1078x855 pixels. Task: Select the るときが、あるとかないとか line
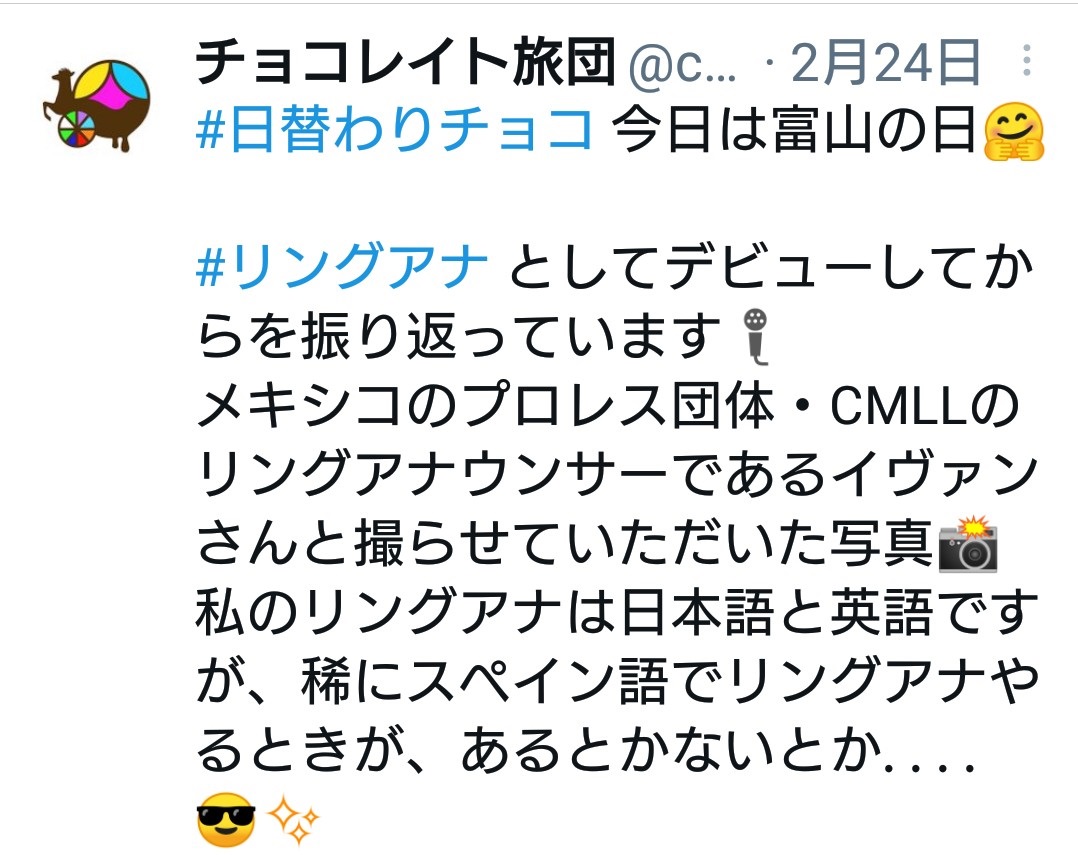click(x=586, y=750)
